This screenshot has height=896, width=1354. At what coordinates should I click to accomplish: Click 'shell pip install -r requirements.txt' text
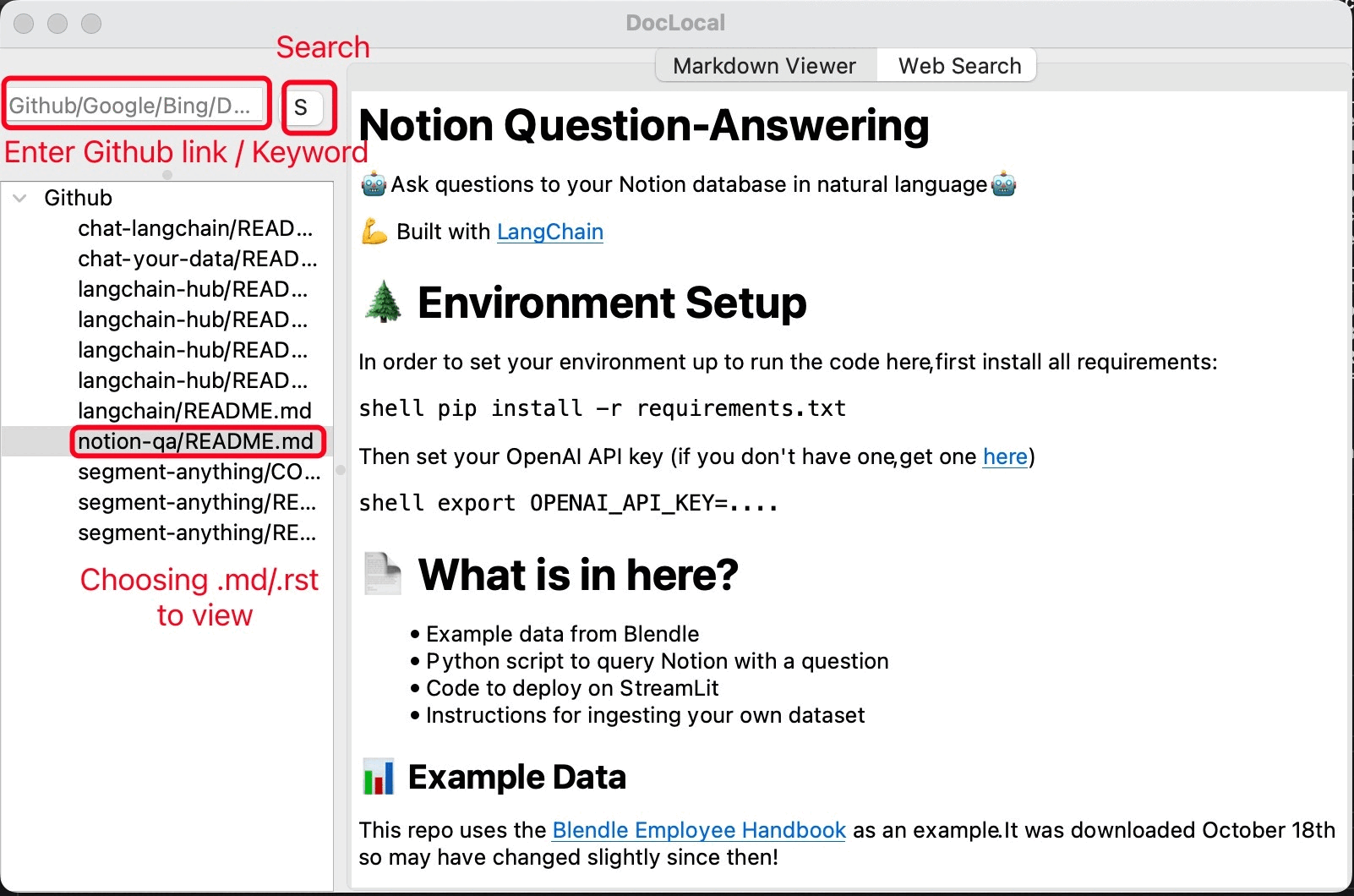[603, 408]
